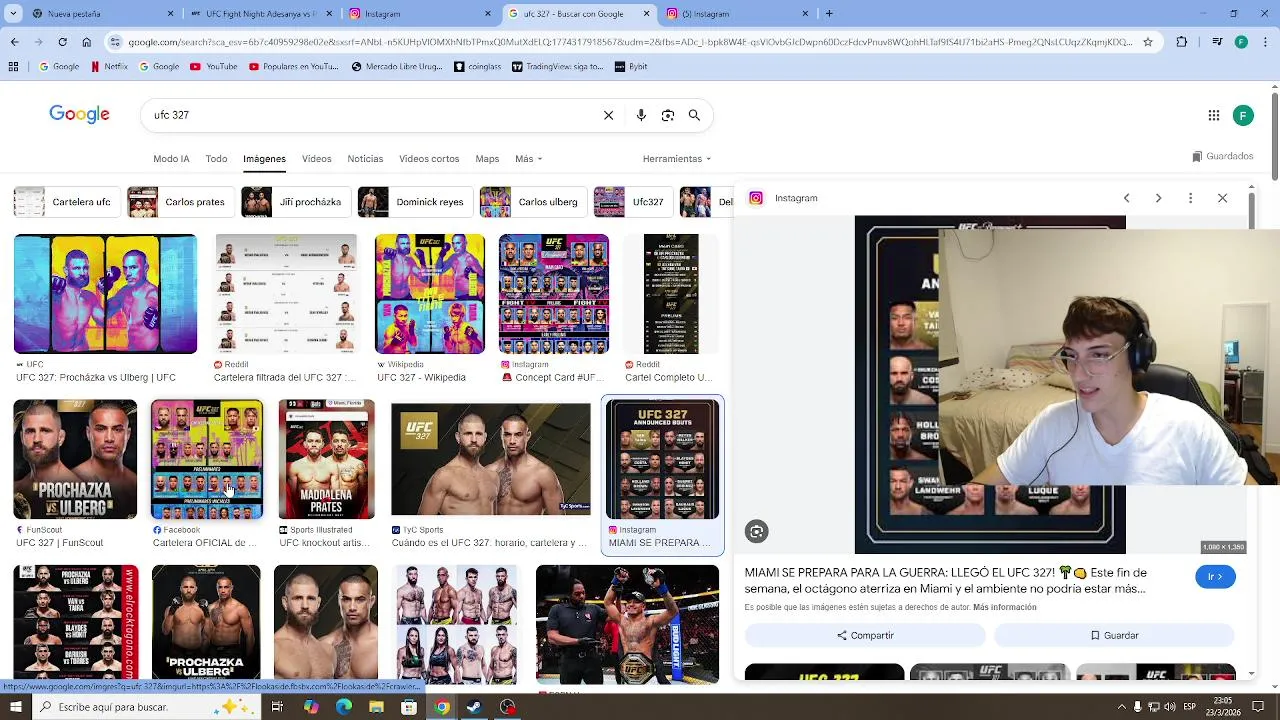Switch to the (5) Instagram browser tab
The height and width of the screenshot is (720, 1280).
click(x=738, y=14)
